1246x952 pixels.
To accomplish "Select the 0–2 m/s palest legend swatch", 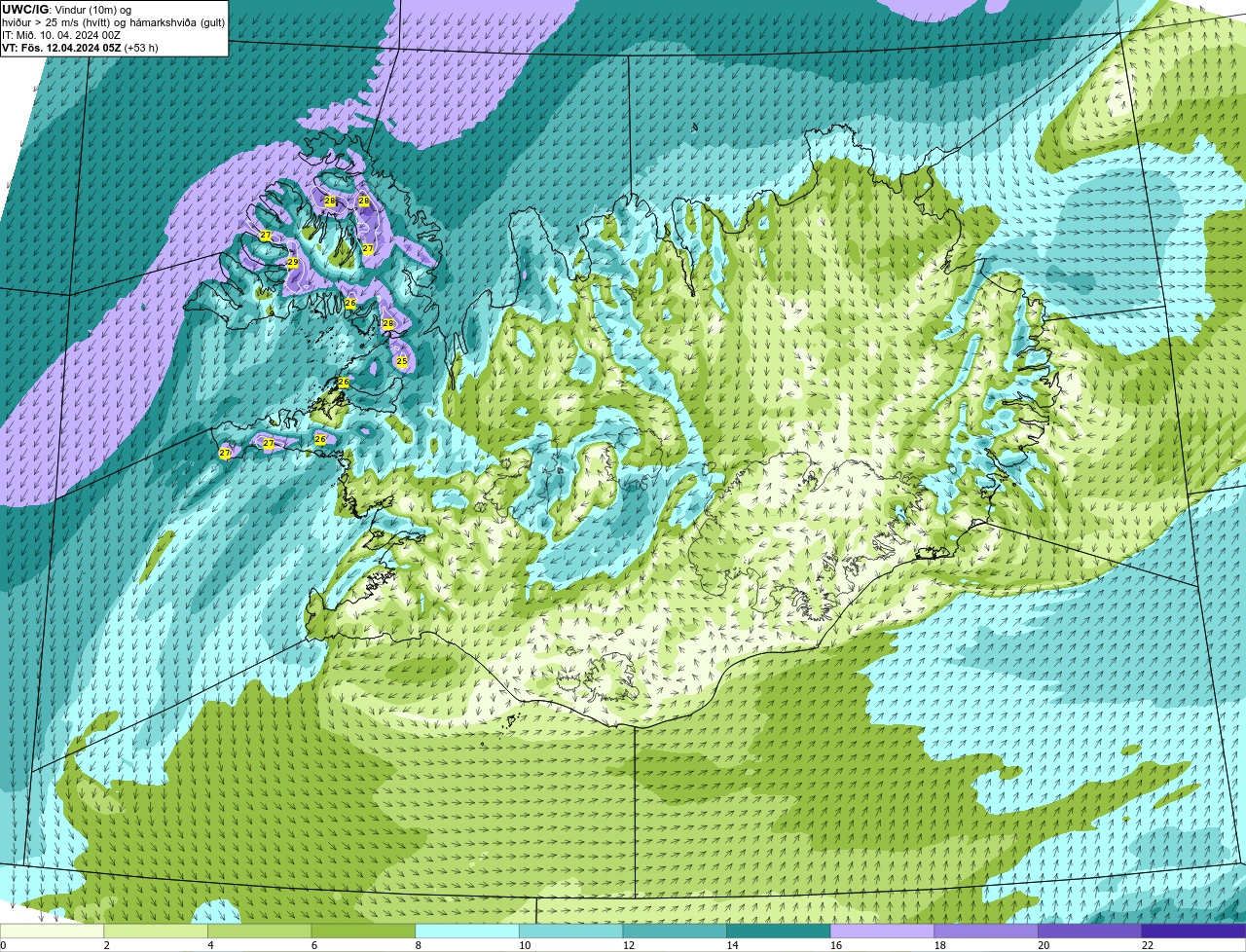I will click(52, 931).
